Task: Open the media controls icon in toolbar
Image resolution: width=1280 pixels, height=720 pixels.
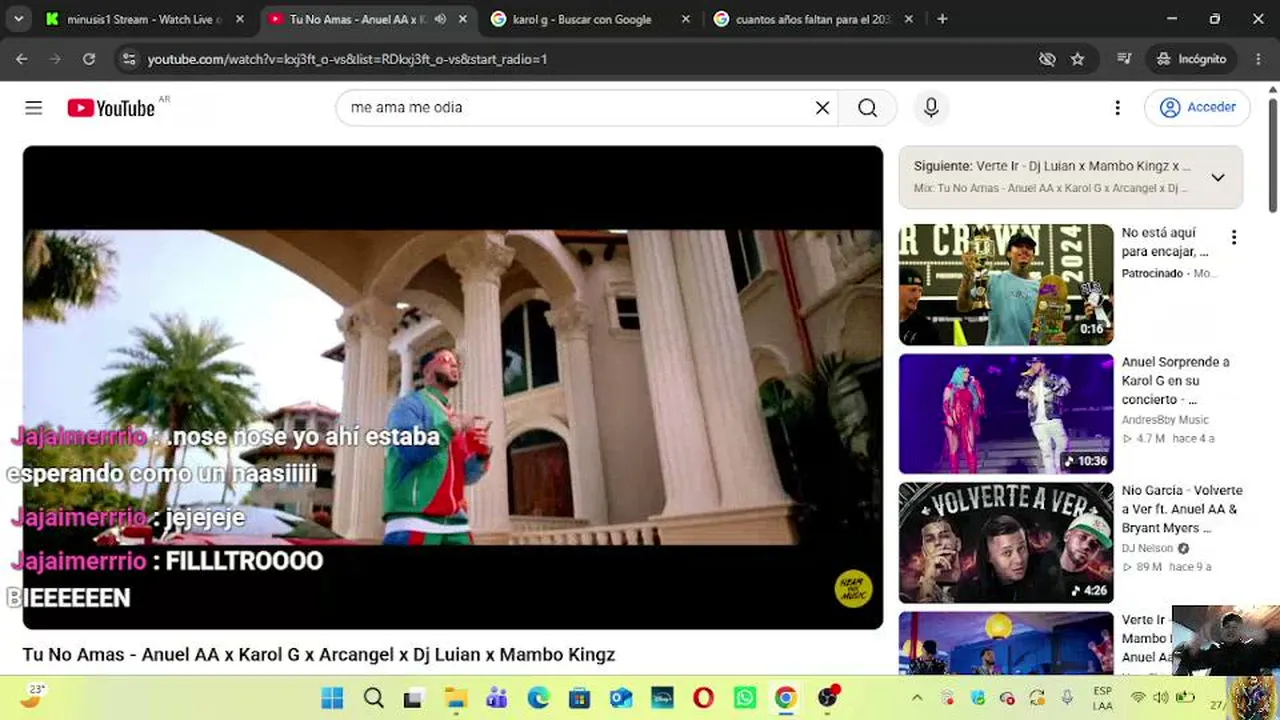Action: click(1124, 59)
